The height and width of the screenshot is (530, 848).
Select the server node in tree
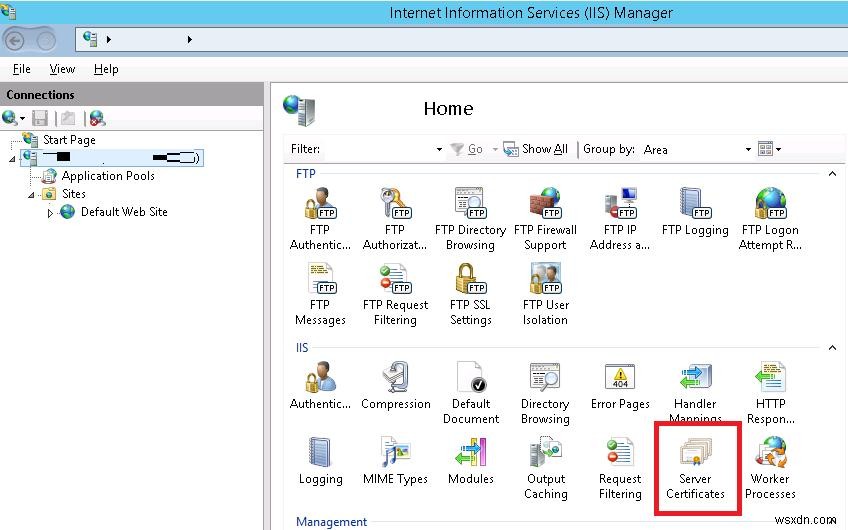tap(111, 157)
